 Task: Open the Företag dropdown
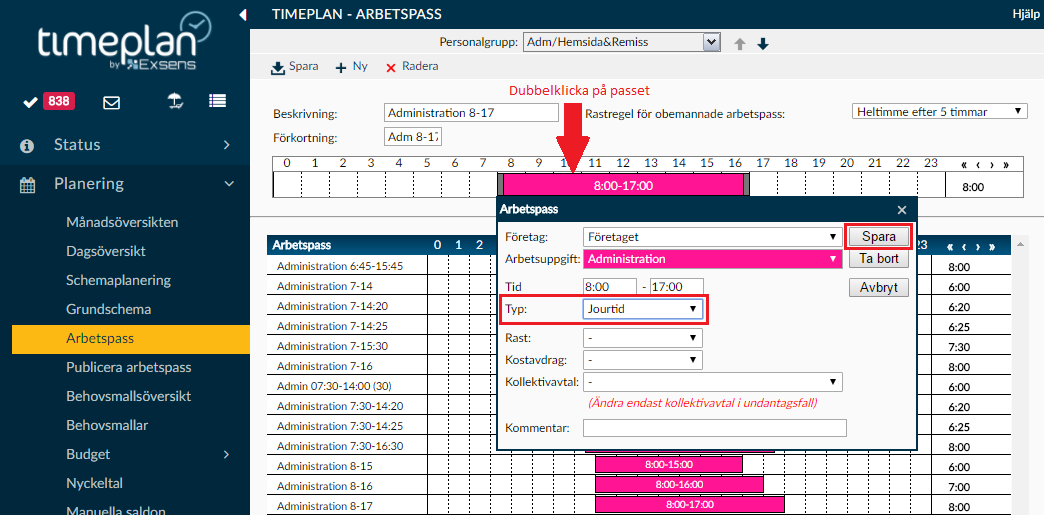[712, 237]
